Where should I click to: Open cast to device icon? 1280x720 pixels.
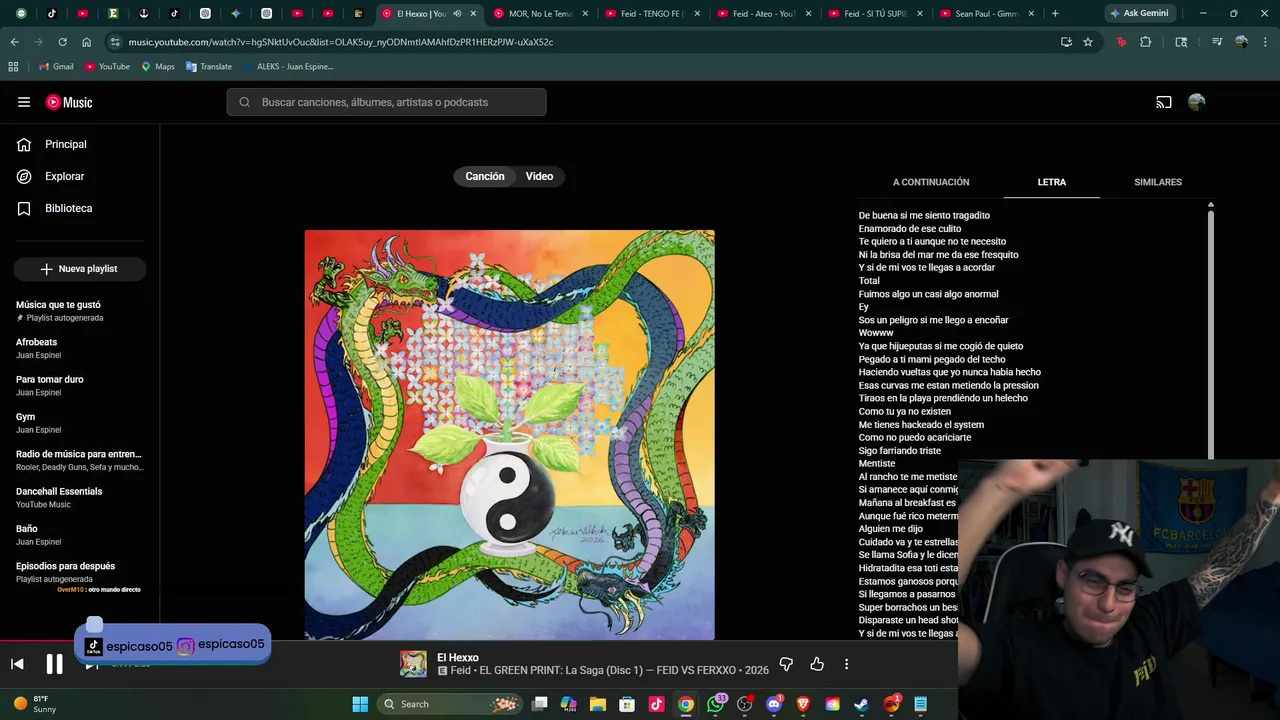[x=1164, y=102]
